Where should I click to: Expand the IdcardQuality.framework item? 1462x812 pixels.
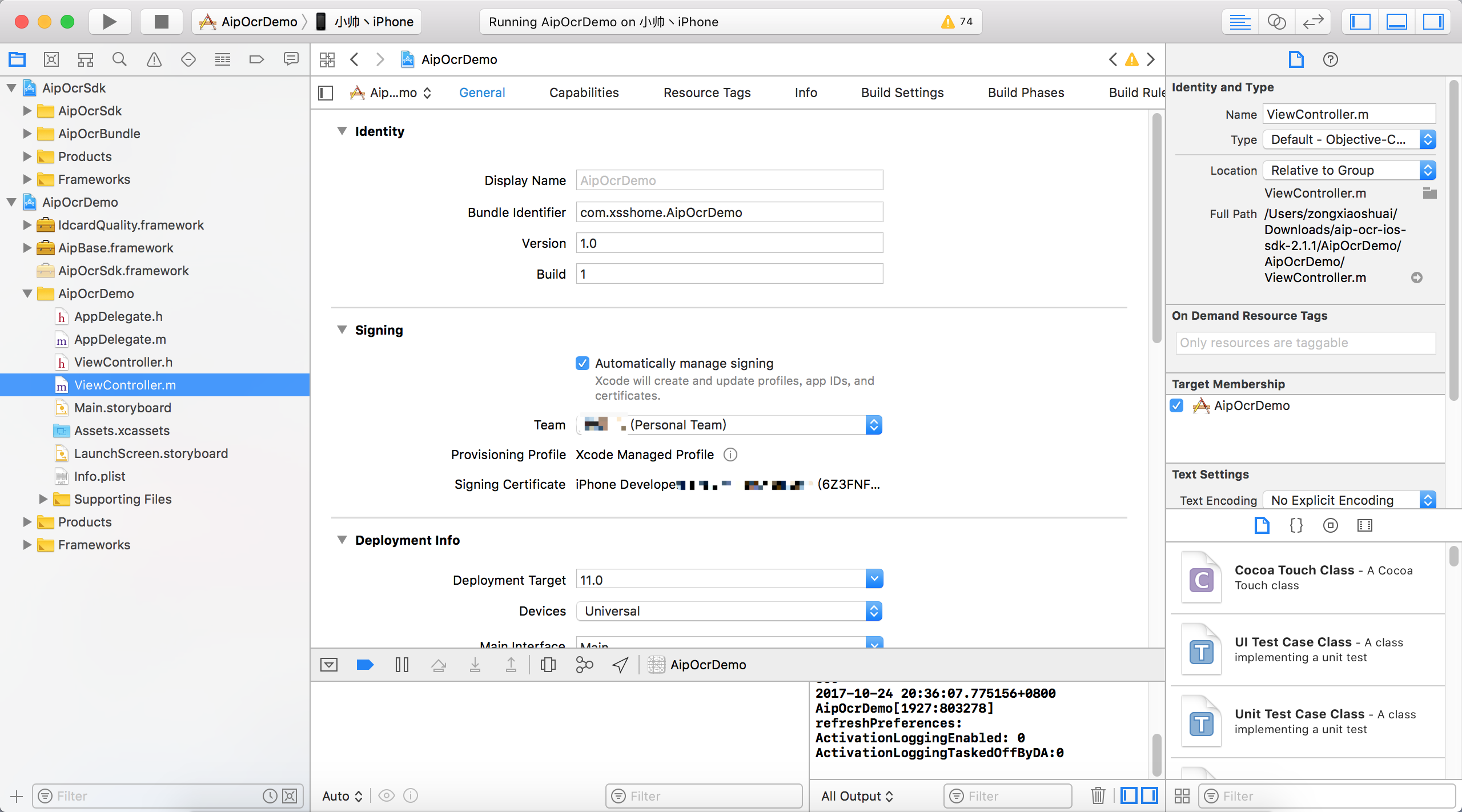27,225
